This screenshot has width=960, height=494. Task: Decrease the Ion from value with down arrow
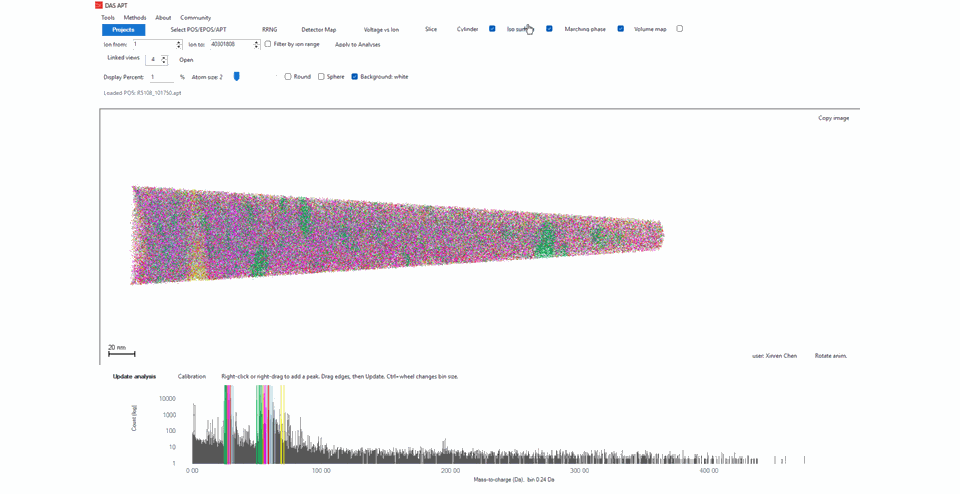click(x=179, y=47)
